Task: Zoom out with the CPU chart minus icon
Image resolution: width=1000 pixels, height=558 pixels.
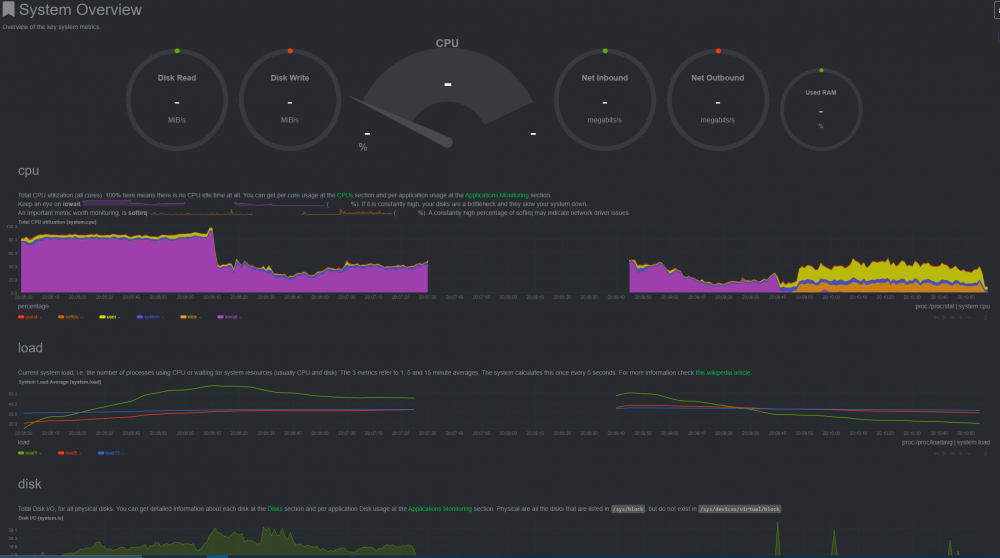Action: (x=968, y=318)
